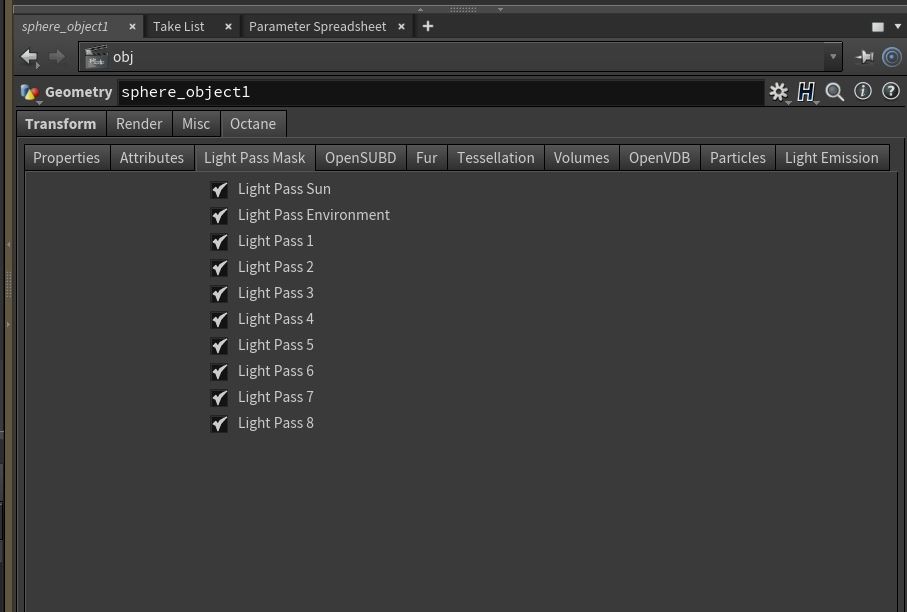Click the forward navigation arrow
The width and height of the screenshot is (907, 612).
pos(57,57)
